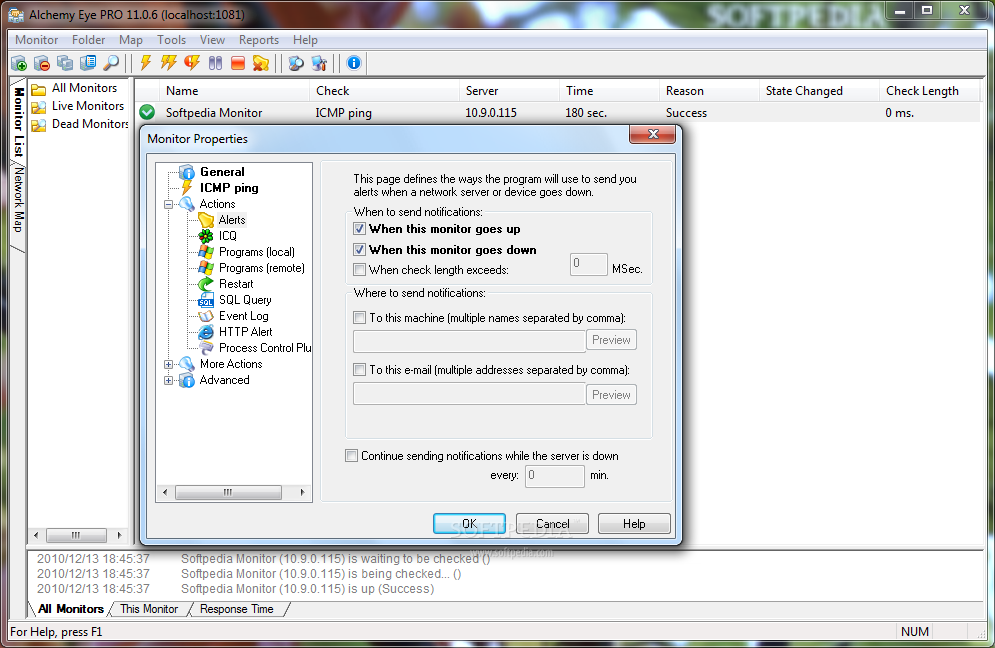Open the View menu
Image resolution: width=995 pixels, height=648 pixels.
click(212, 40)
